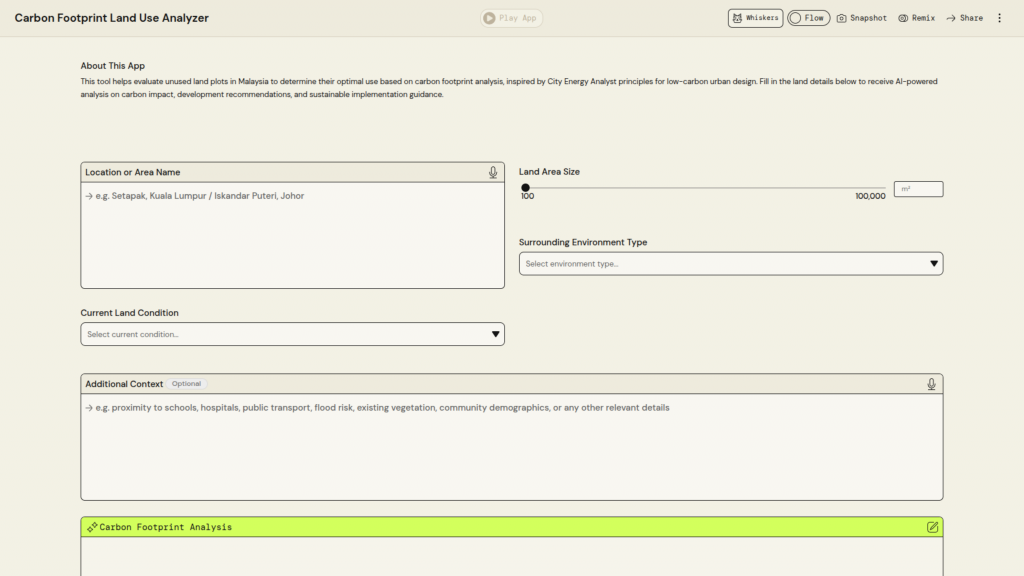This screenshot has width=1024, height=576.
Task: Open the three-dot more options menu
Action: coord(999,18)
